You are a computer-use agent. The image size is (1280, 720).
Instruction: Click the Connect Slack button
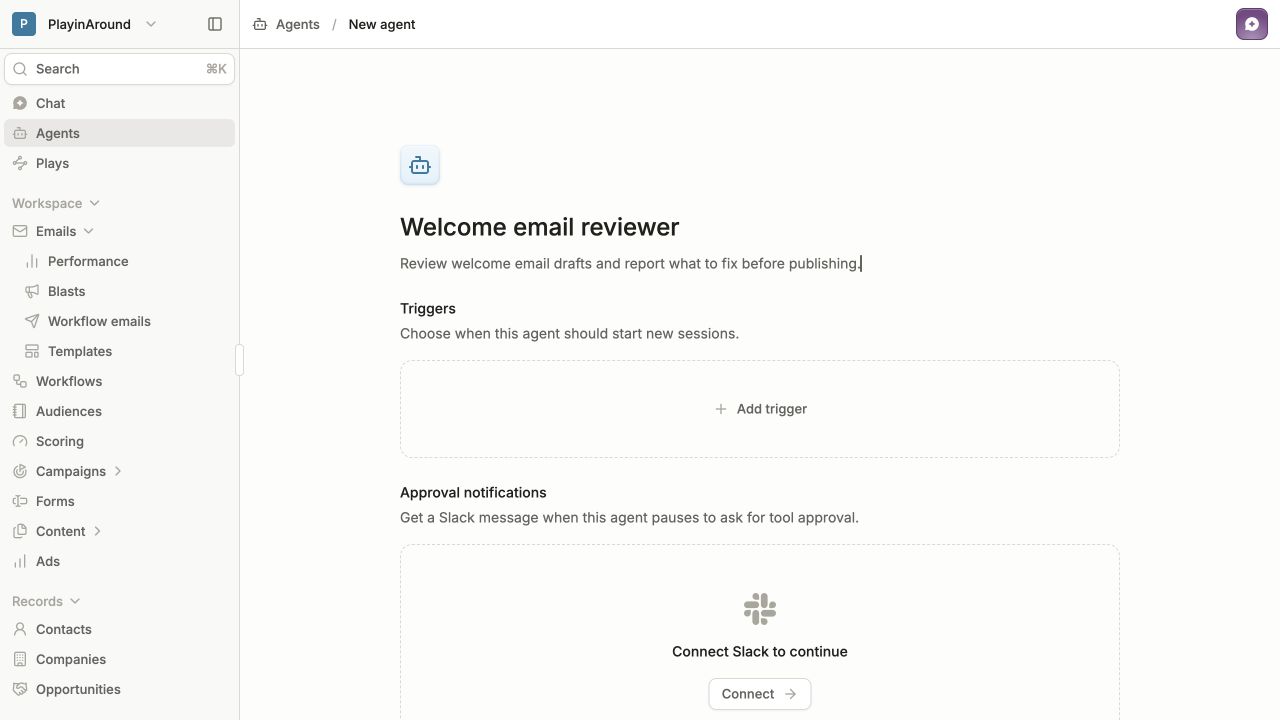tap(760, 694)
